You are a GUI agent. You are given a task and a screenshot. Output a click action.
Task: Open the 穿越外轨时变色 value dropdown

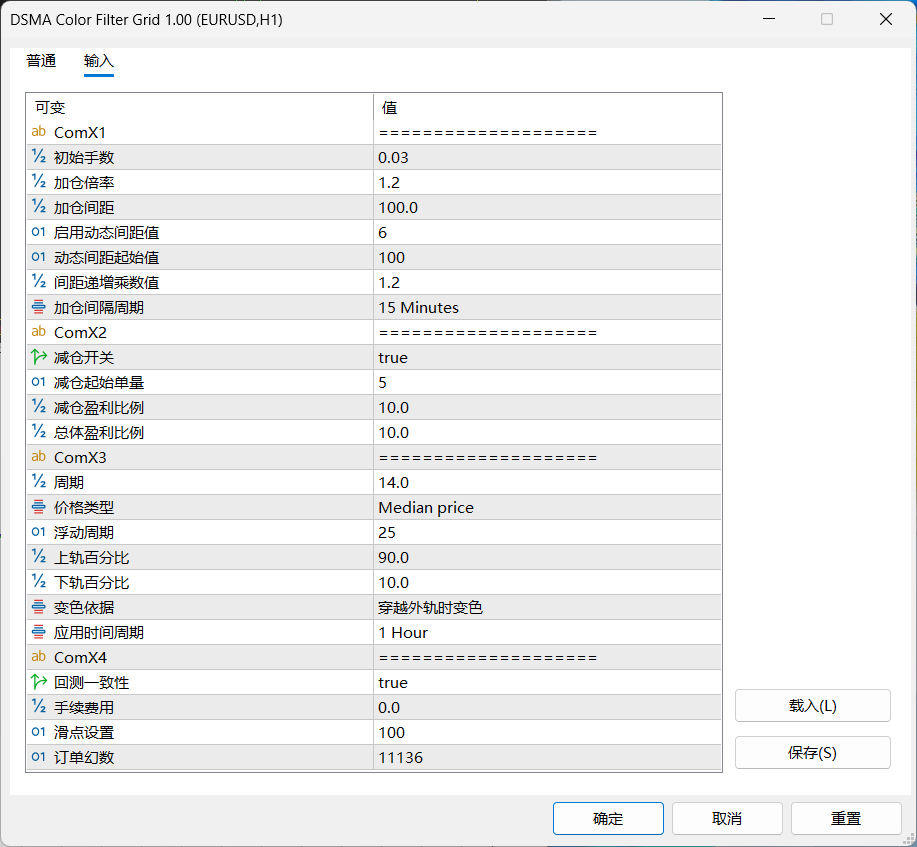547,608
